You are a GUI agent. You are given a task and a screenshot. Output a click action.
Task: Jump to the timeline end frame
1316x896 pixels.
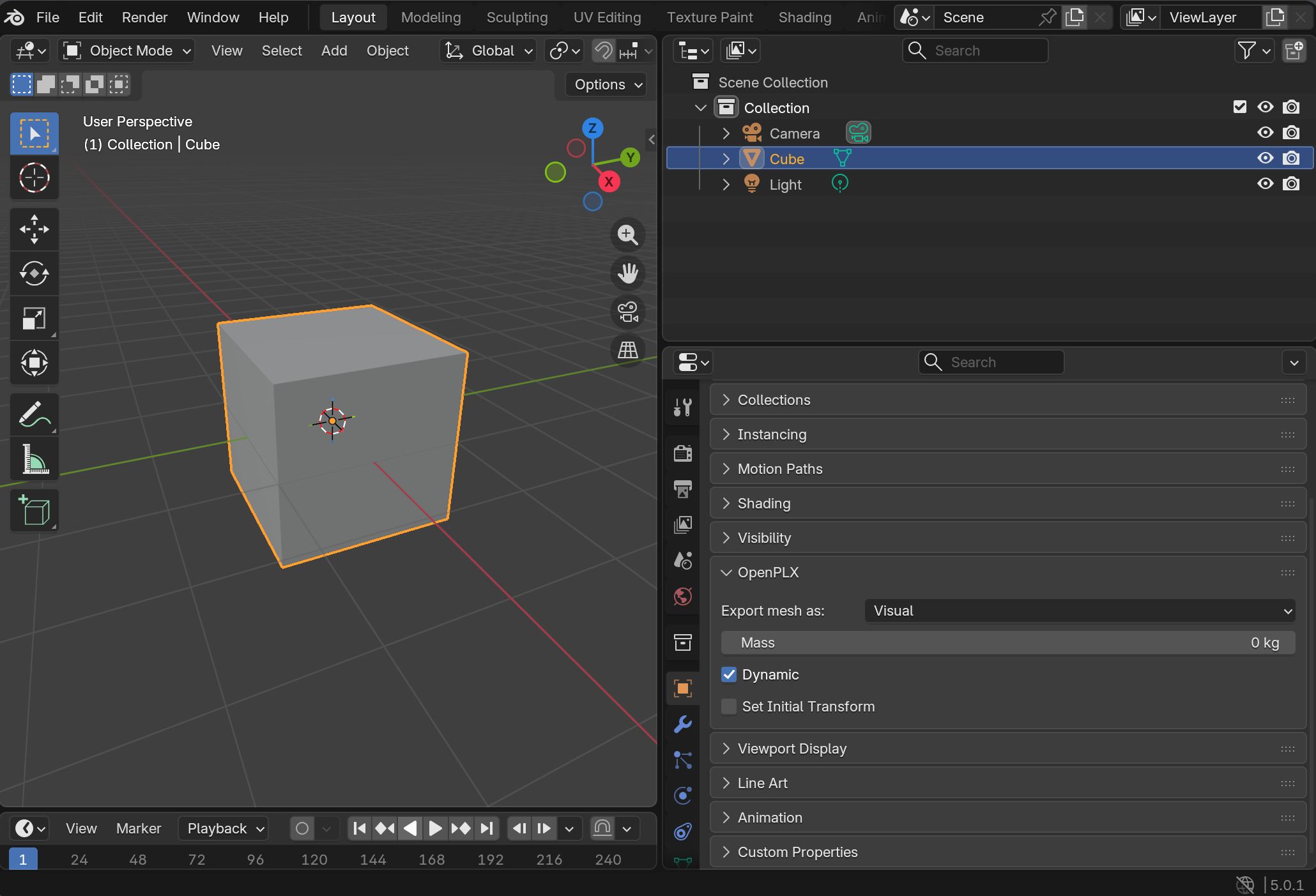point(487,828)
